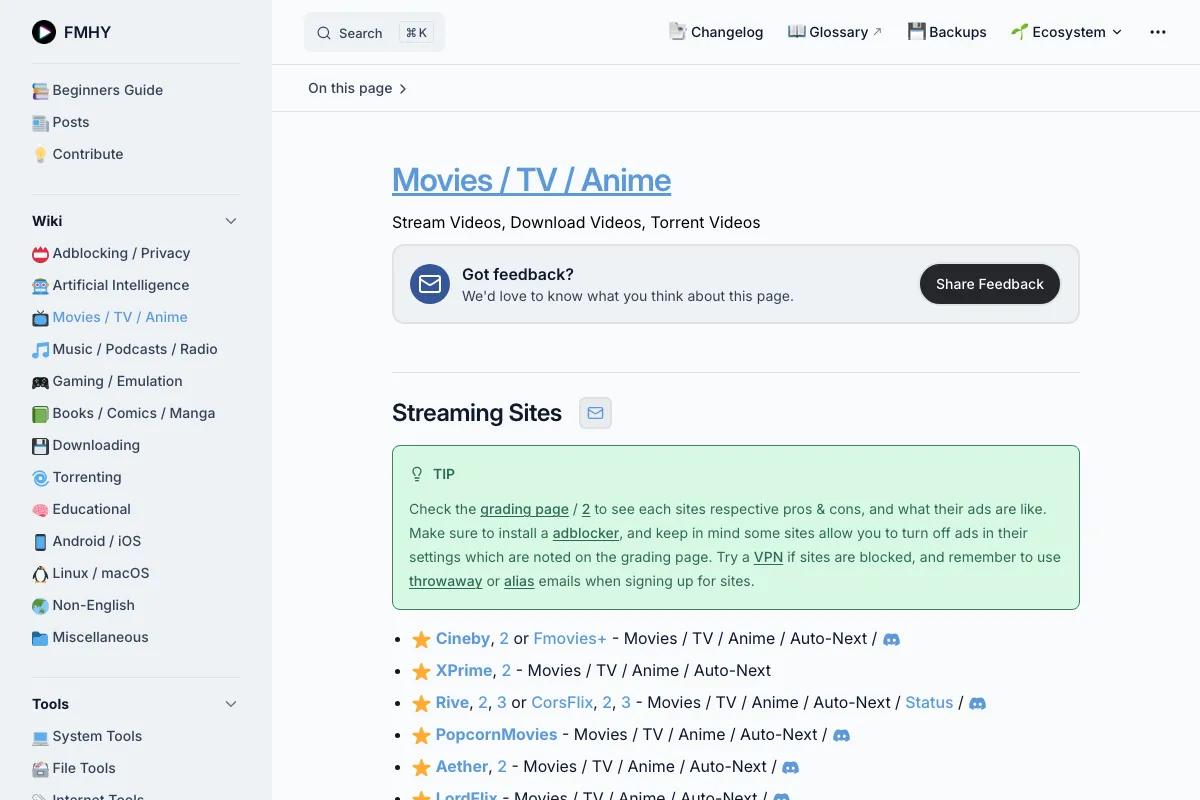1200x800 pixels.
Task: Click the Downloading floppy disk icon
Action: click(40, 446)
